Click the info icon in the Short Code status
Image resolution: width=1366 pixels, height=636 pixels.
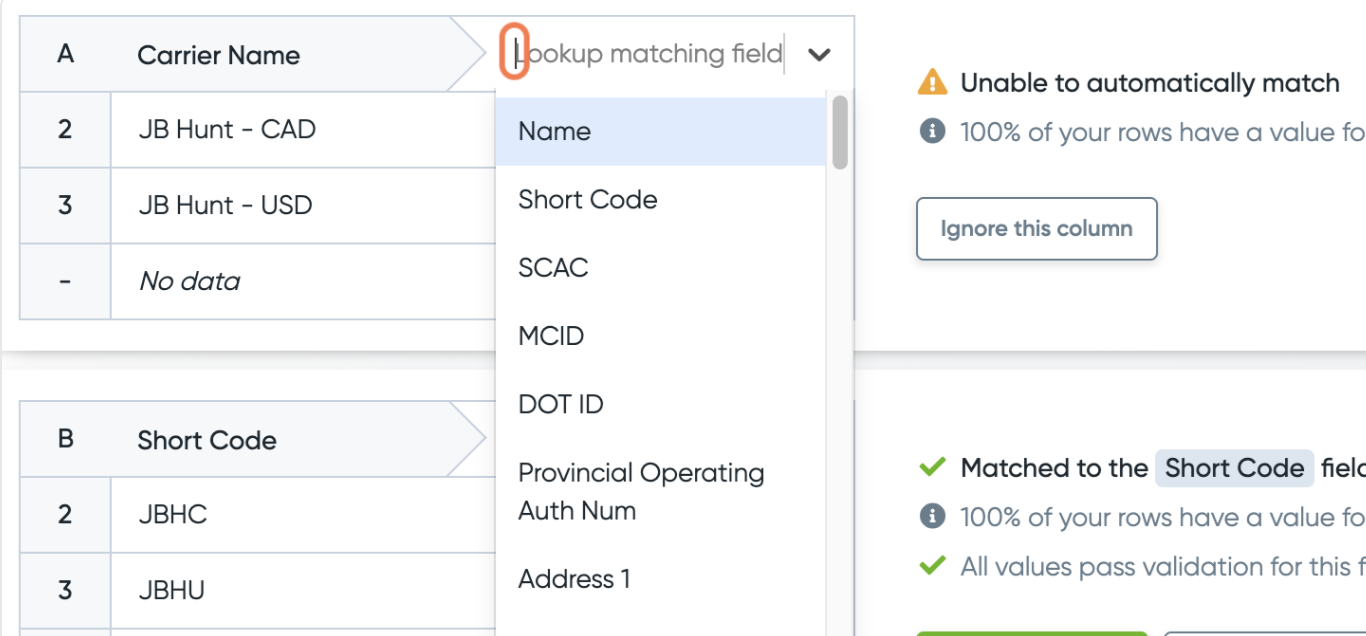click(932, 517)
